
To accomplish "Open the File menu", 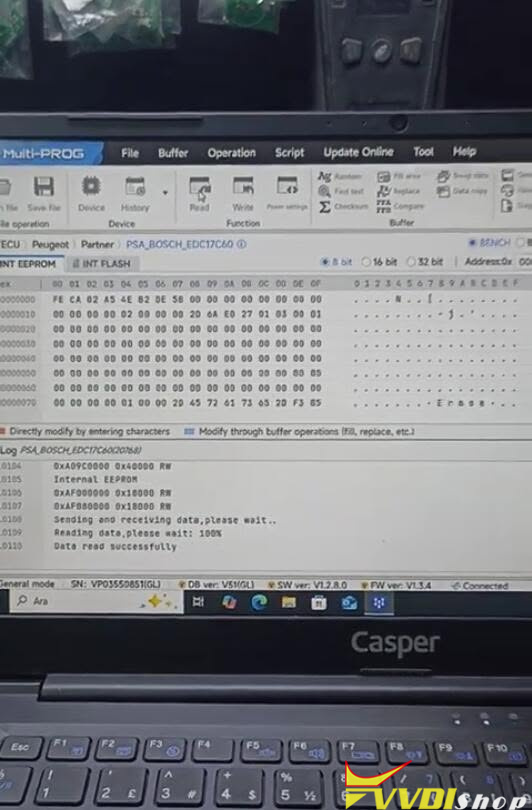I will 130,153.
